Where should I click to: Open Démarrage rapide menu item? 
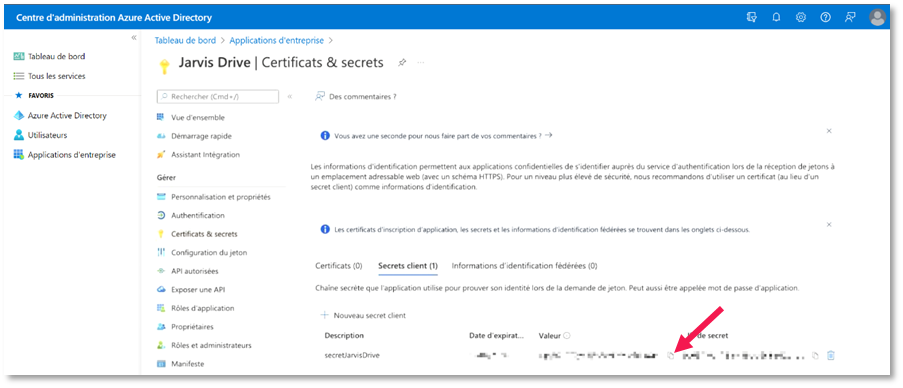202,136
